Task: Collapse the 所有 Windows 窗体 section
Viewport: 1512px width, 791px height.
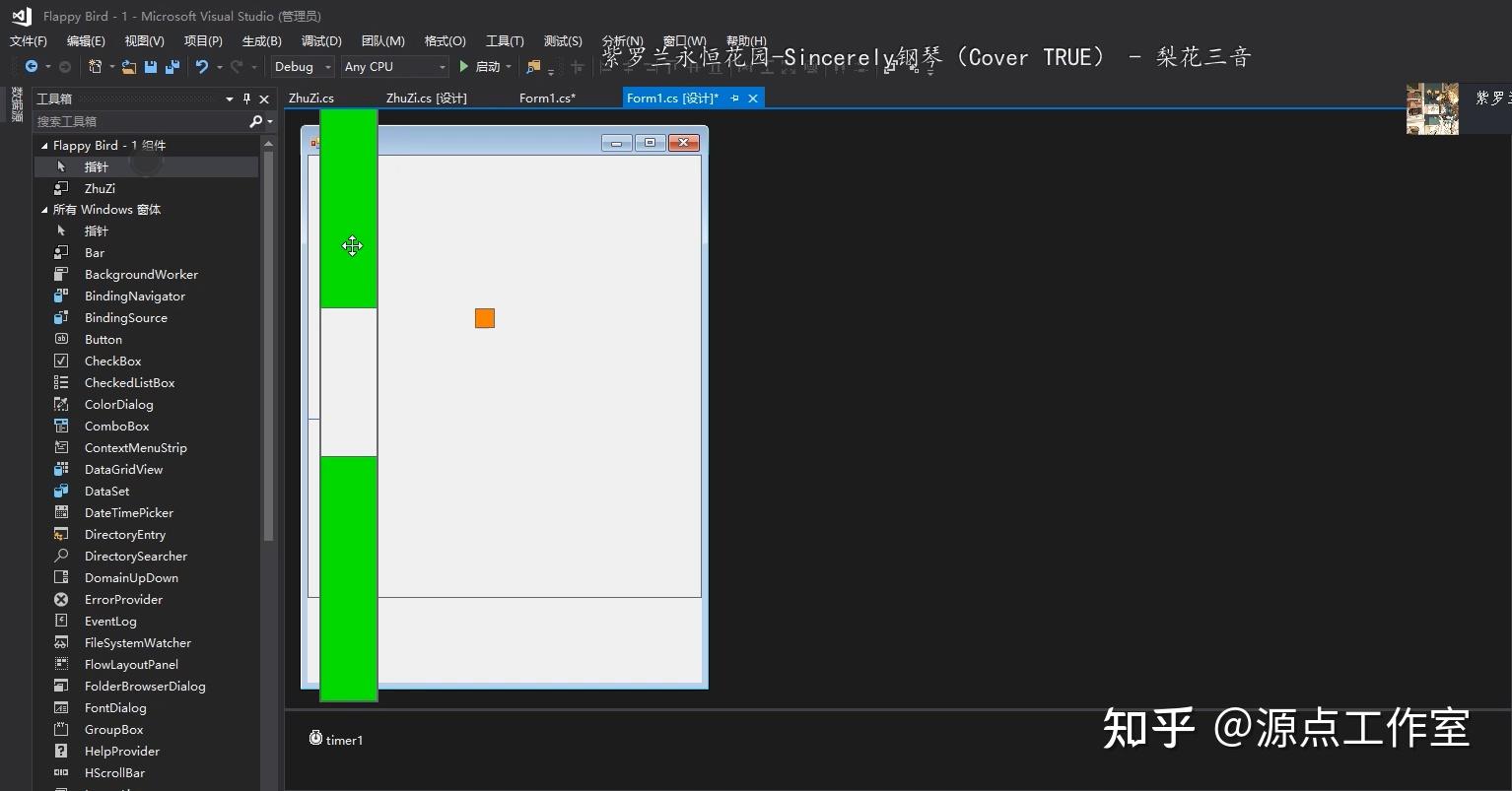Action: click(x=42, y=209)
